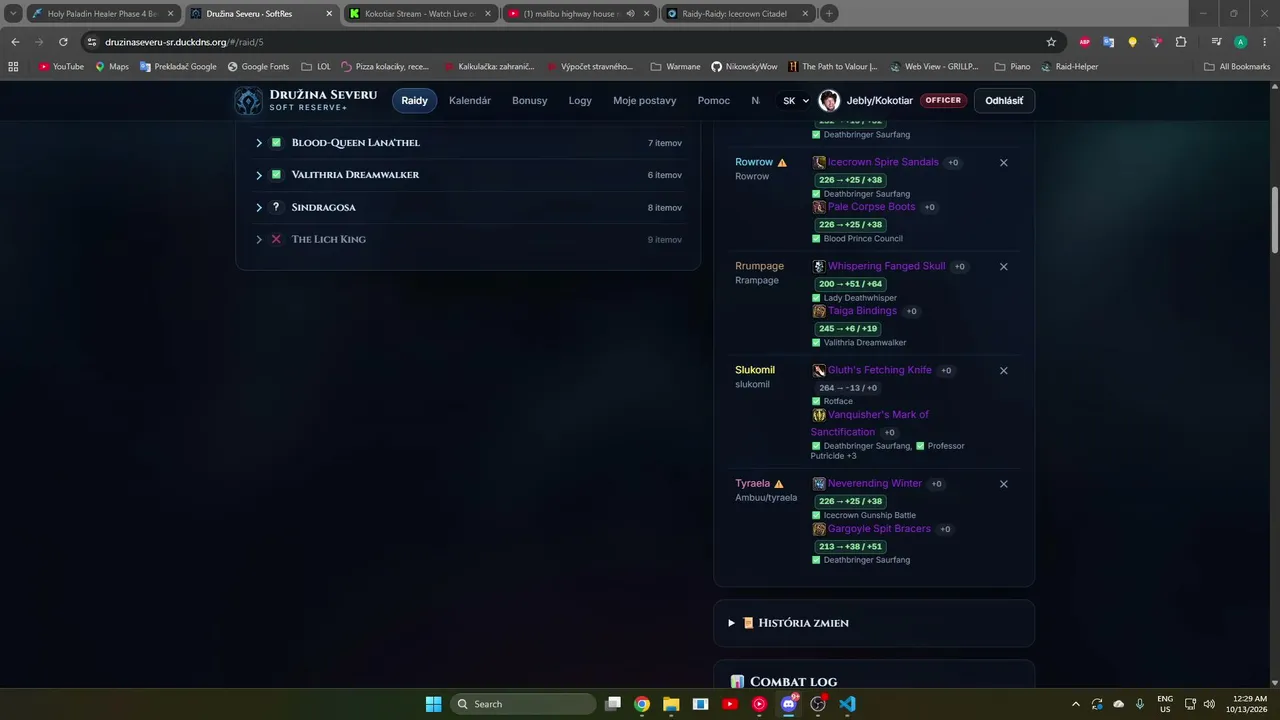Viewport: 1280px width, 720px height.
Task: Bookmark this page with the star icon
Action: click(x=1051, y=42)
